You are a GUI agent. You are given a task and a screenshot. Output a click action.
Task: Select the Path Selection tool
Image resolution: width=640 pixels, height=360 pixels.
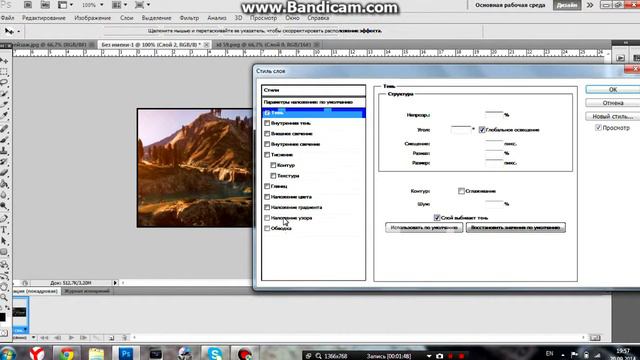[x=4, y=241]
